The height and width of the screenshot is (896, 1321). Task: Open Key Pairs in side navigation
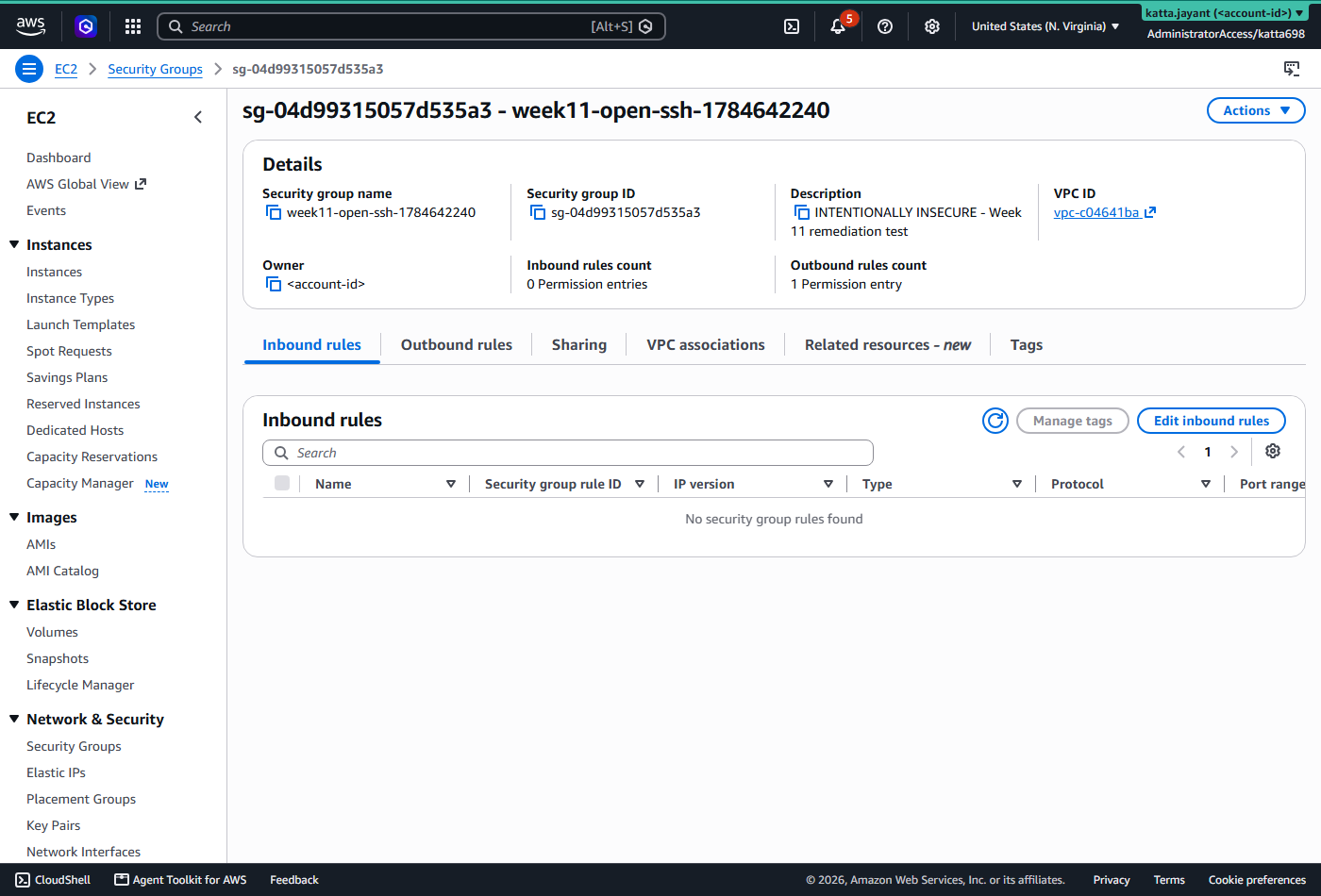click(x=54, y=825)
